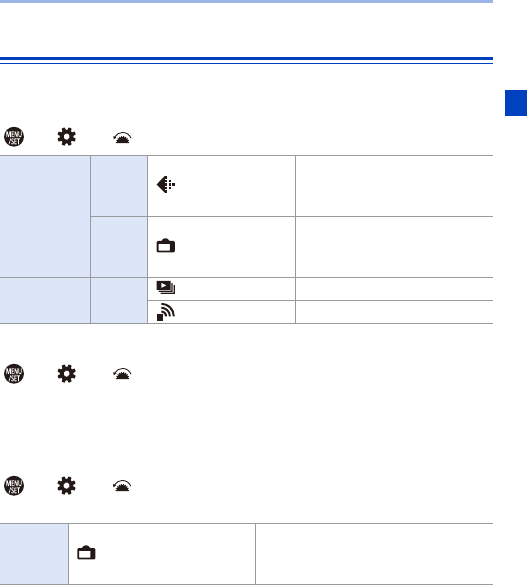Click the wireless signal icon in the upper table
Screen dimensions: 527x585
(x=166, y=312)
